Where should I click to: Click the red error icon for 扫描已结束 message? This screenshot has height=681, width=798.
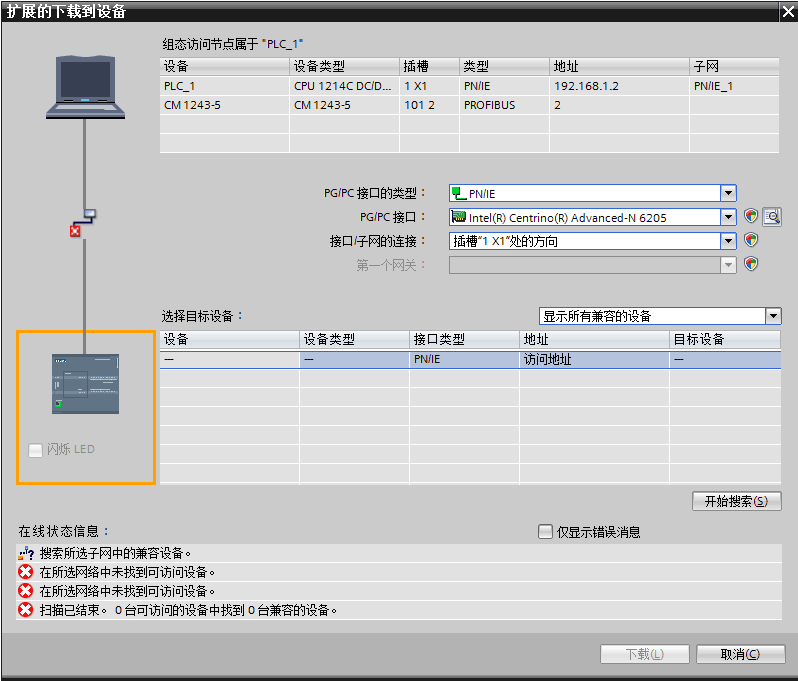tap(26, 610)
